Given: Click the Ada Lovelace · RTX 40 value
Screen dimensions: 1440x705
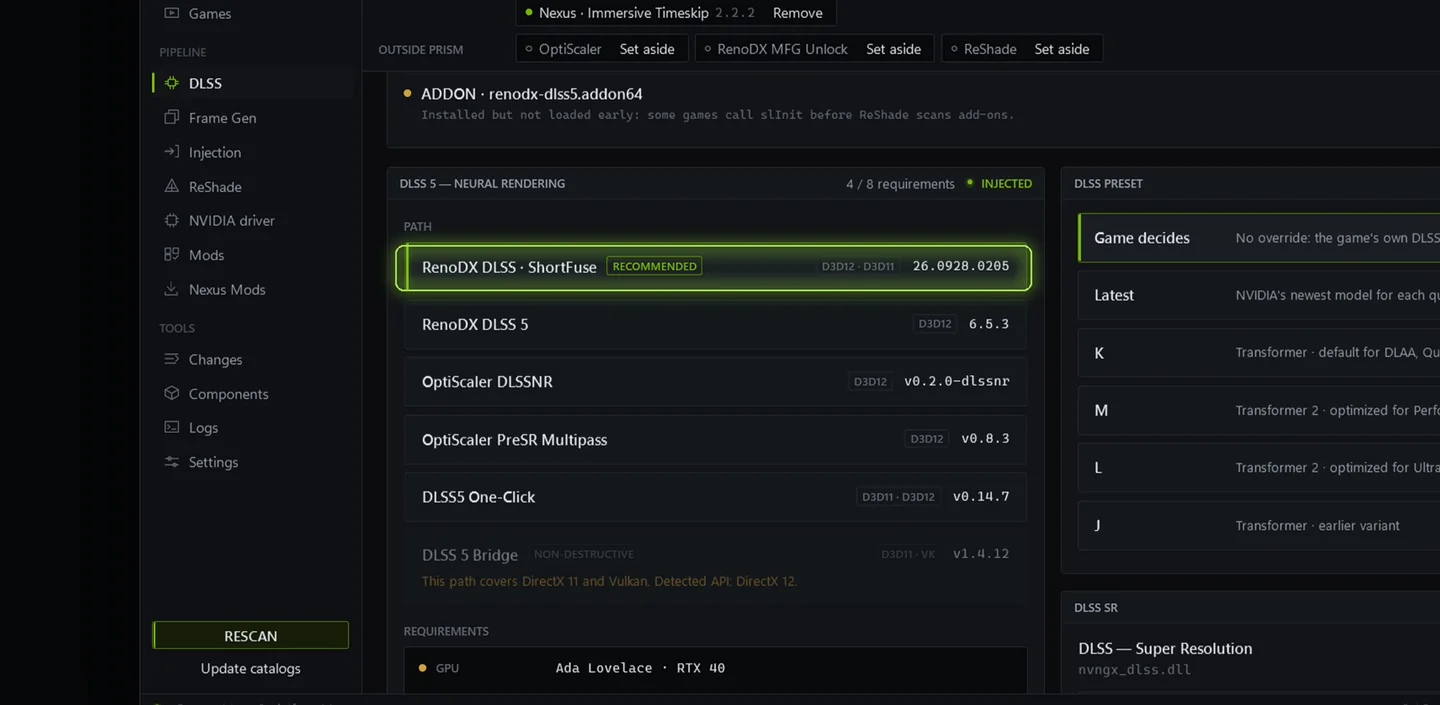Looking at the screenshot, I should click(x=640, y=668).
